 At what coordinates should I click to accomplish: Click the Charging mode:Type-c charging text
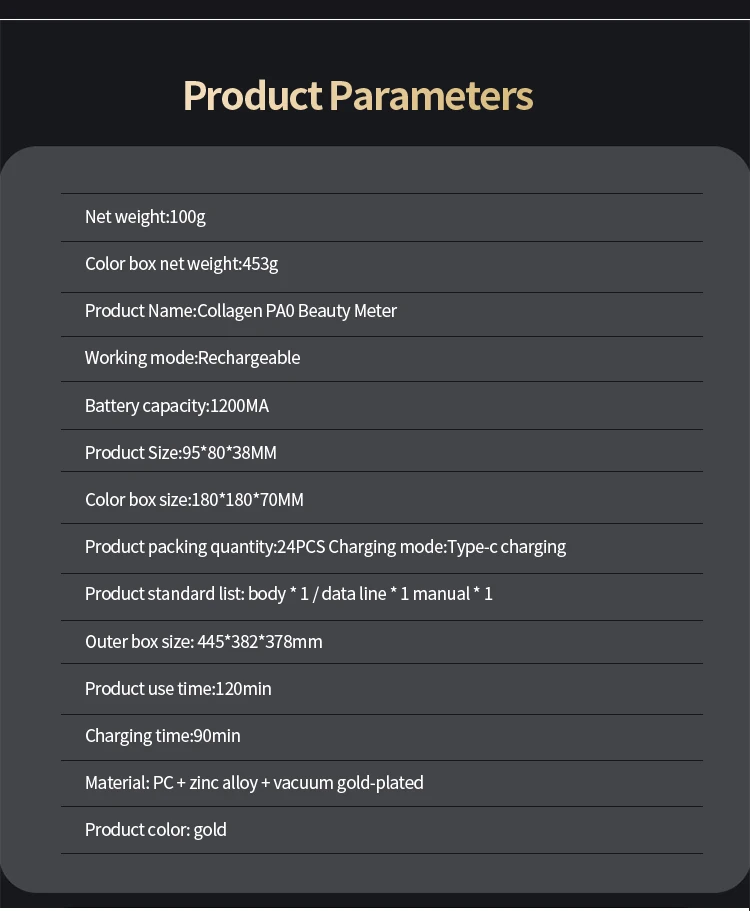447,547
